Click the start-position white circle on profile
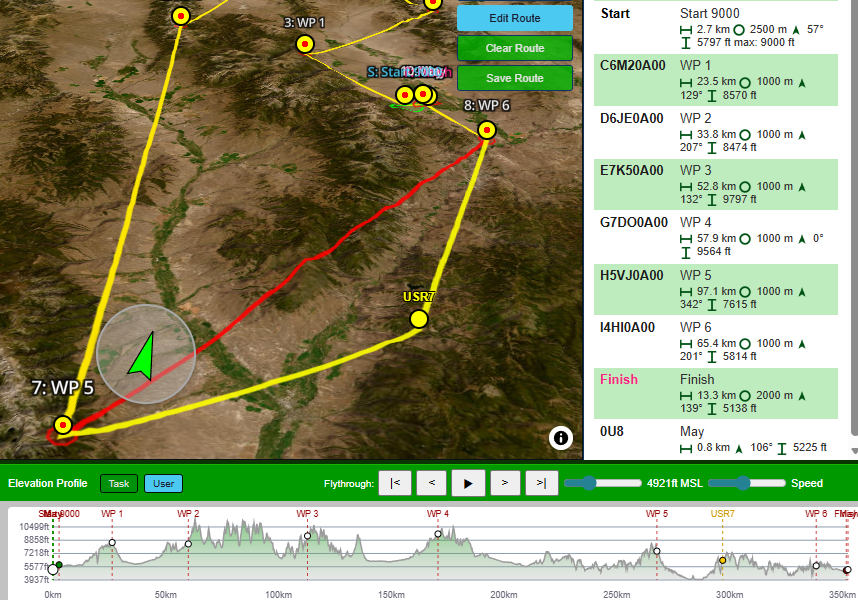 pos(53,570)
